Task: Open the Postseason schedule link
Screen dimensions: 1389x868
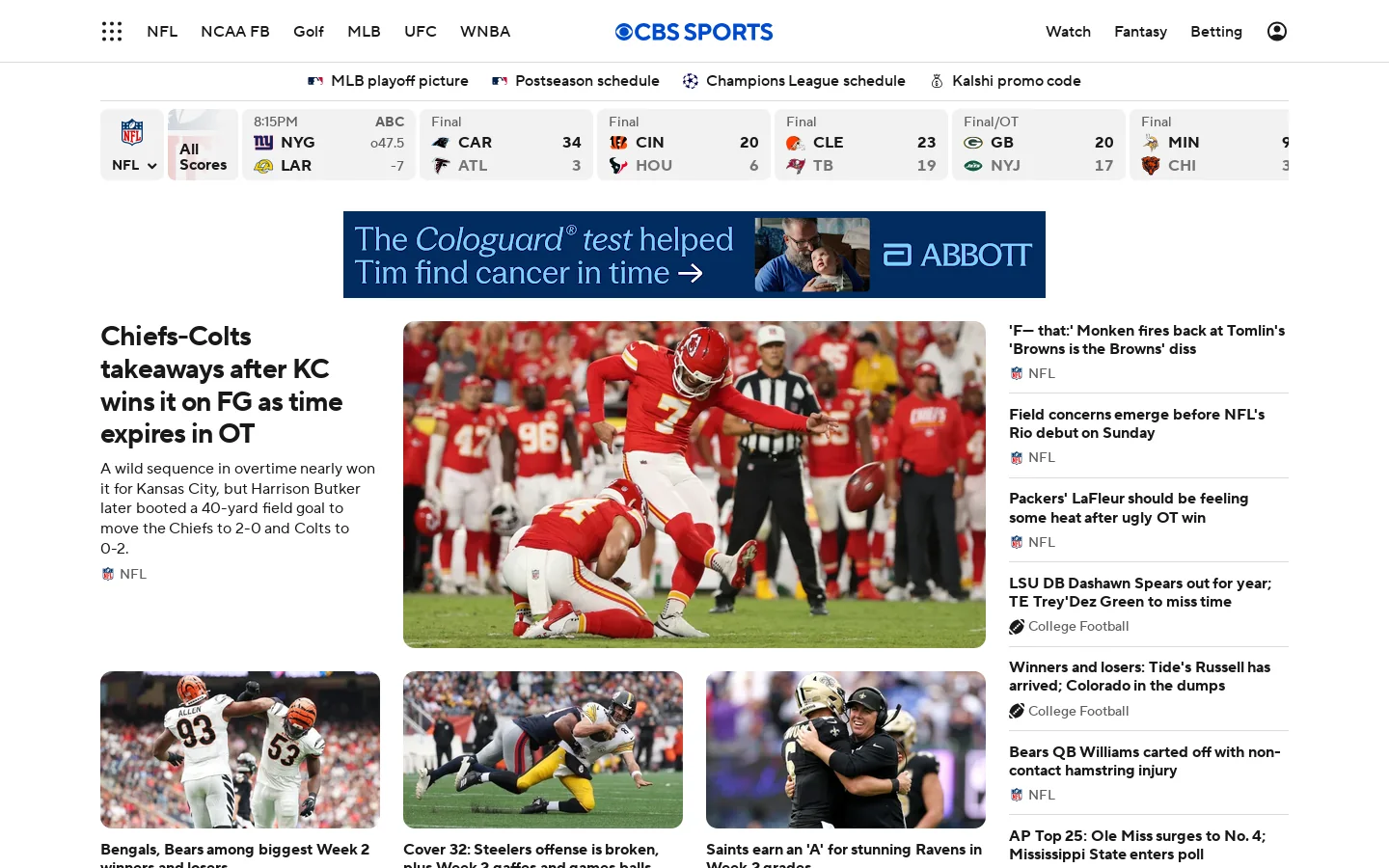Action: (576, 81)
